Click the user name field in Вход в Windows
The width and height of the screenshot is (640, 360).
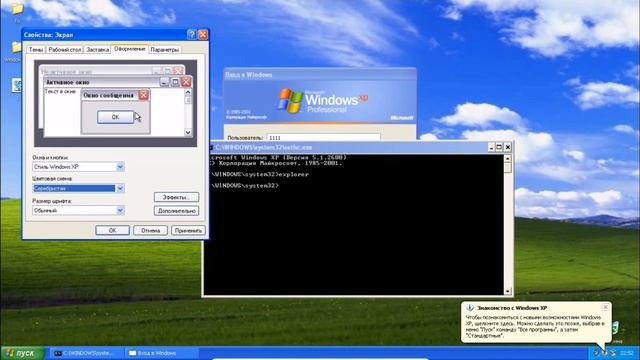click(x=323, y=138)
